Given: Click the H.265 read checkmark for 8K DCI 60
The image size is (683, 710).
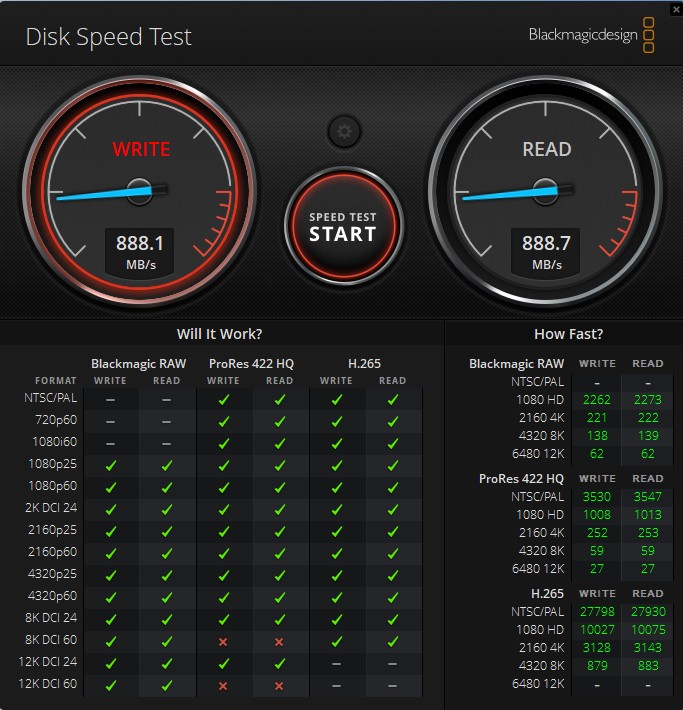Looking at the screenshot, I should (x=393, y=640).
